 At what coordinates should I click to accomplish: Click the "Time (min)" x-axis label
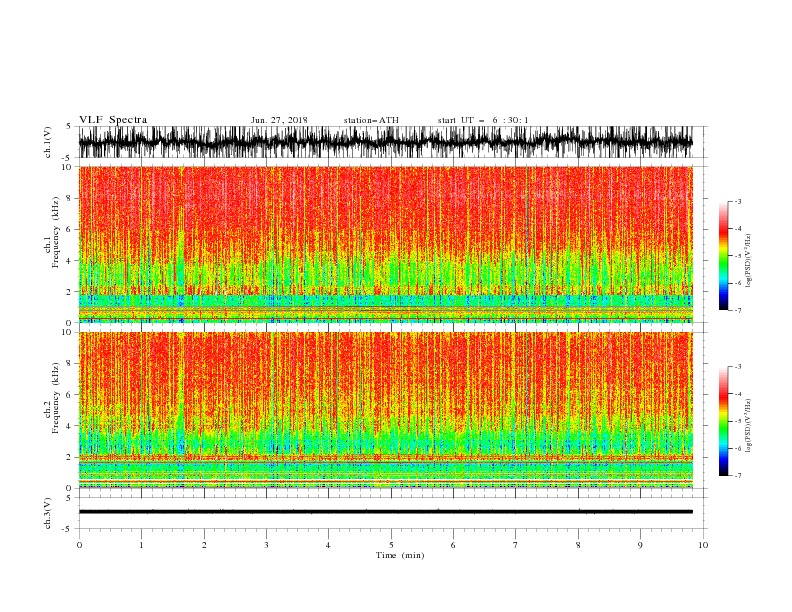coord(400,555)
